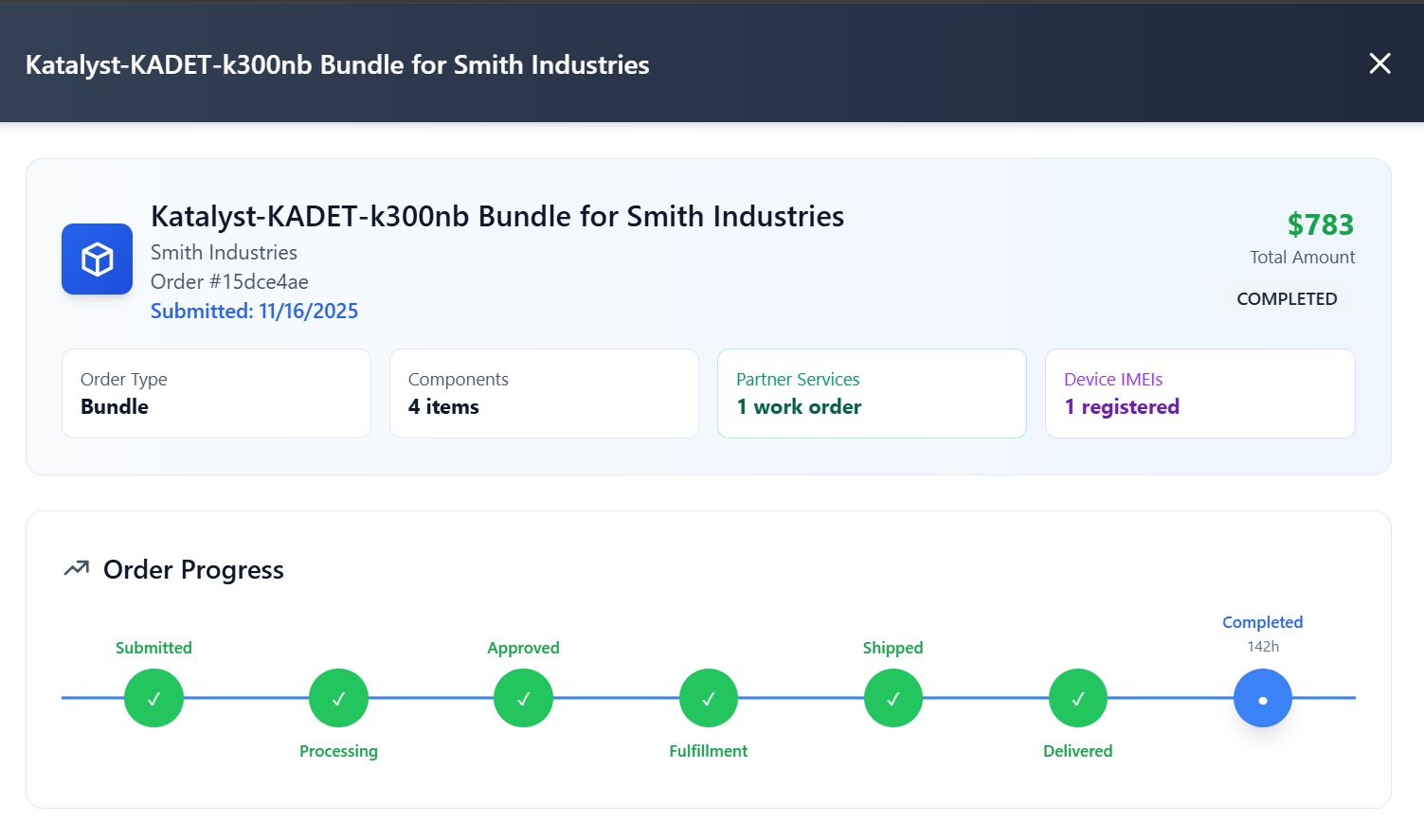Click the COMPLETED status badge
This screenshot has height=840, width=1424.
(x=1287, y=298)
